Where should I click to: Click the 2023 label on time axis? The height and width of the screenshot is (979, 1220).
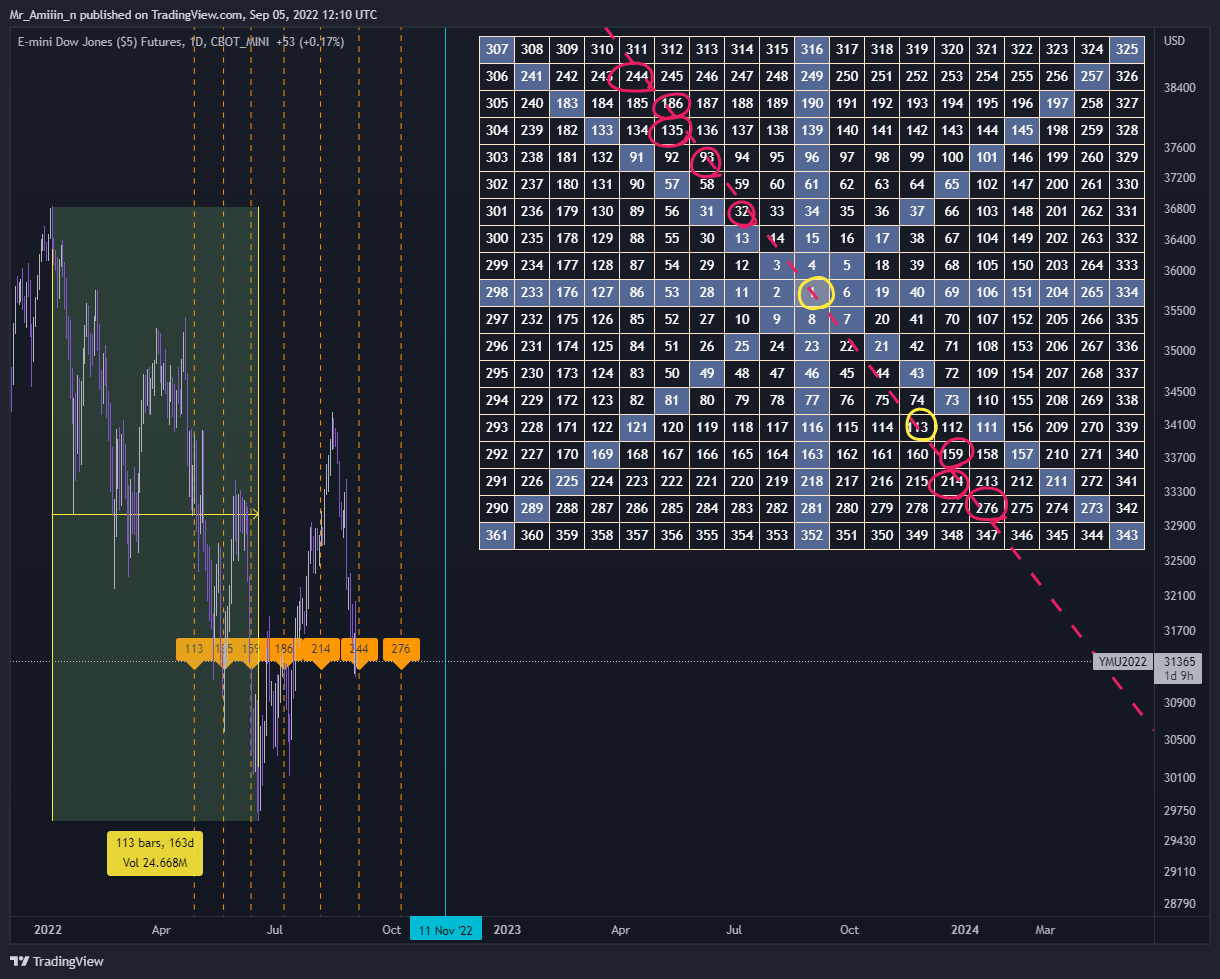point(508,930)
